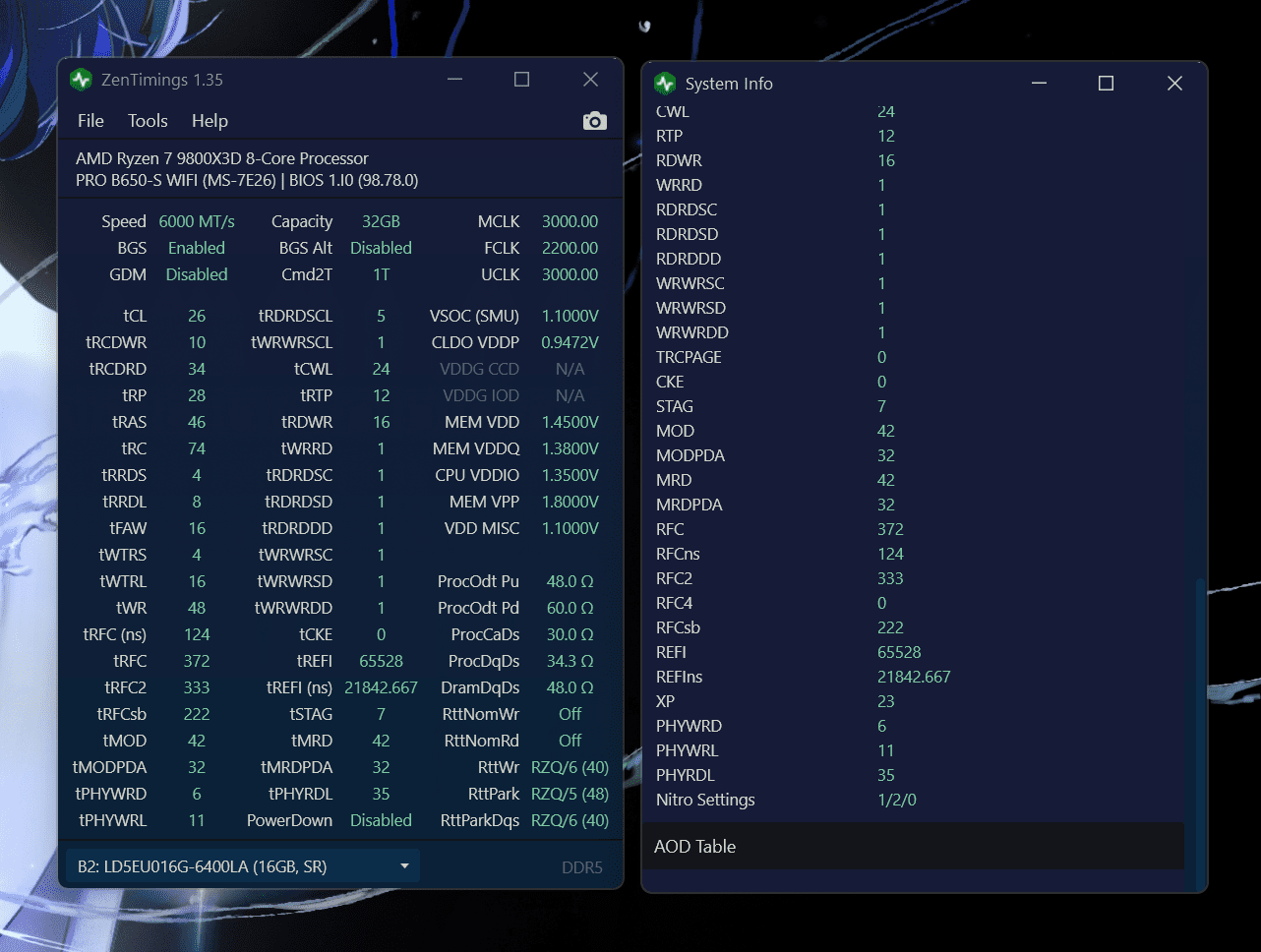Click the tRDRDSCL value 5
Viewport: 1261px width, 952px height.
pos(381,316)
